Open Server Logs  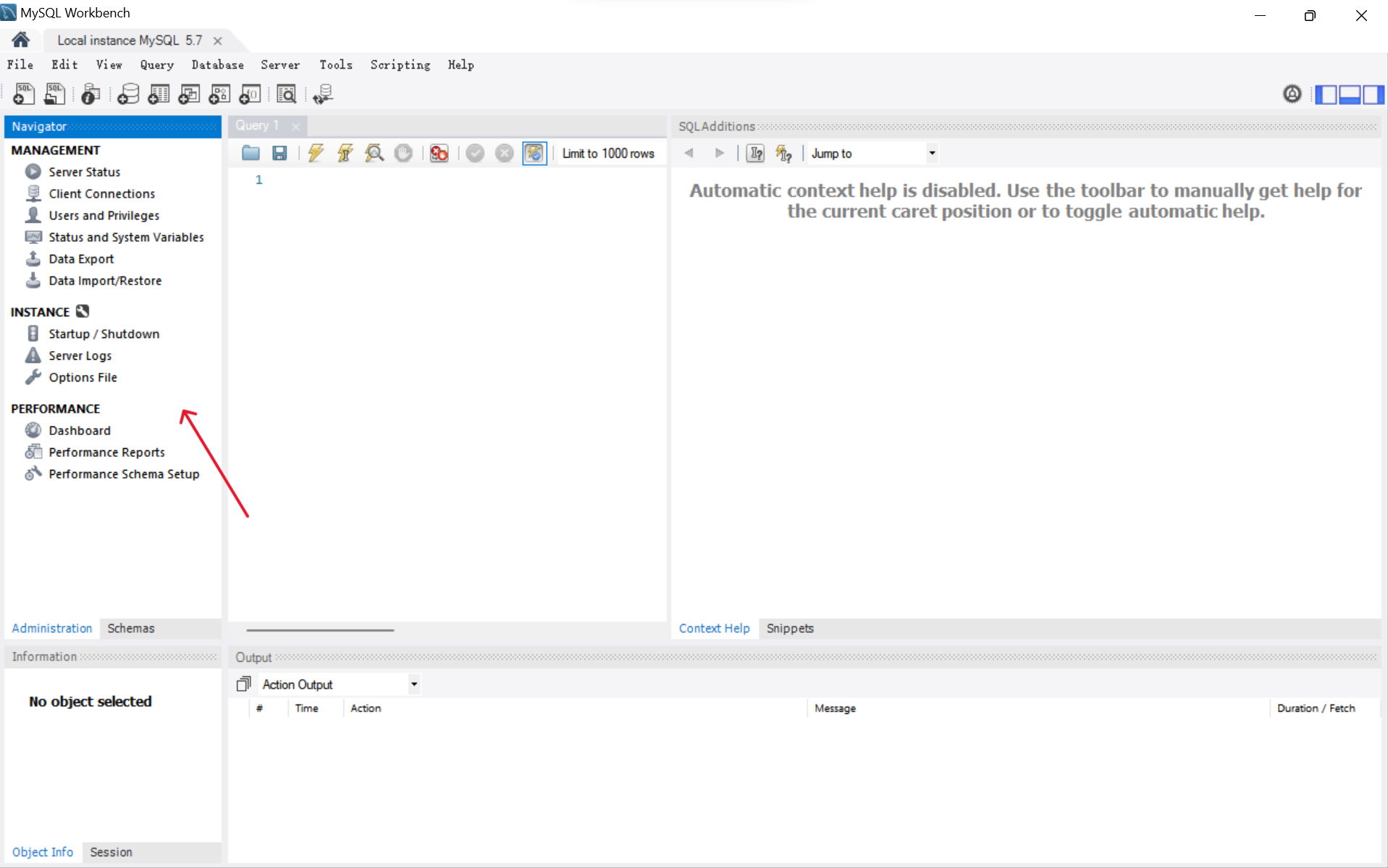80,355
